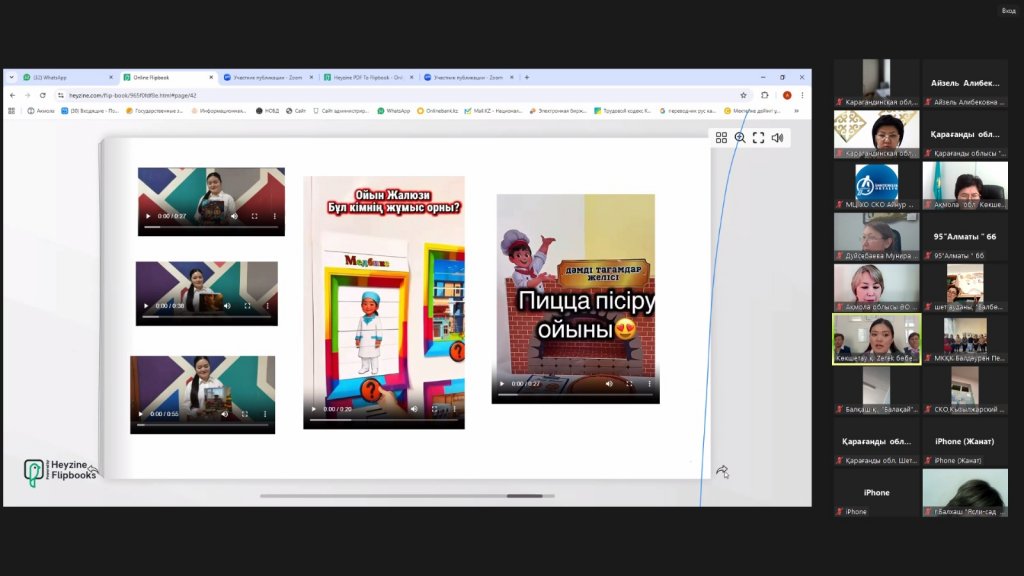Reload the page in the browser
Screen dimensions: 1024x576
pyautogui.click(x=42, y=95)
